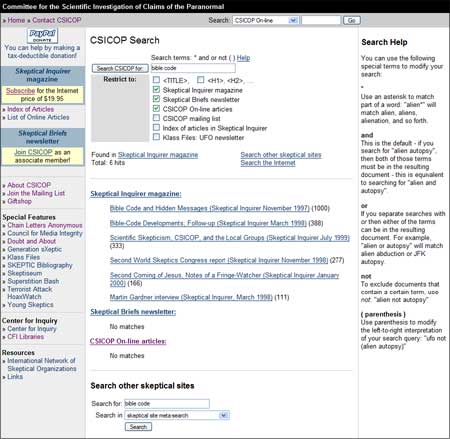The width and height of the screenshot is (450, 439).
Task: Click Search the Internet link
Action: (268, 163)
